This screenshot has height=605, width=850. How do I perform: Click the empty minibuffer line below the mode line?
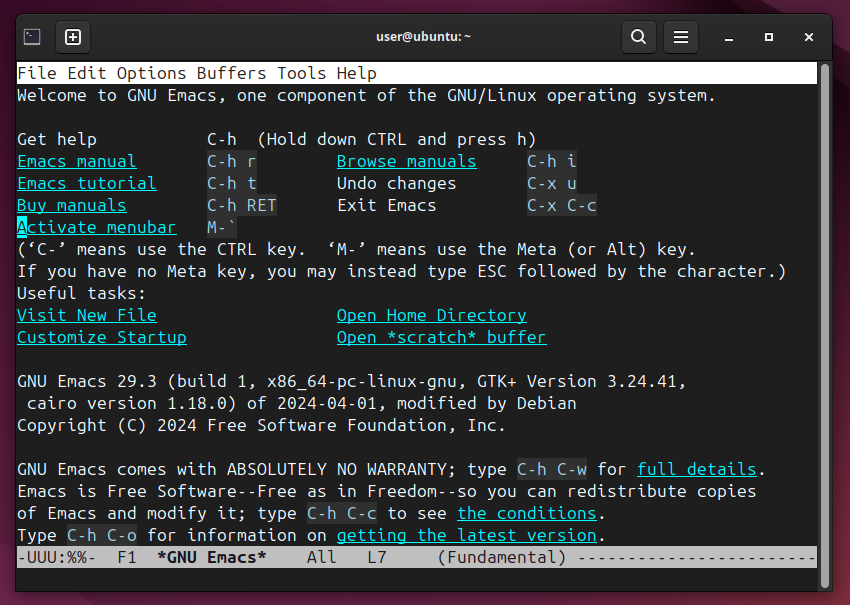pos(416,579)
